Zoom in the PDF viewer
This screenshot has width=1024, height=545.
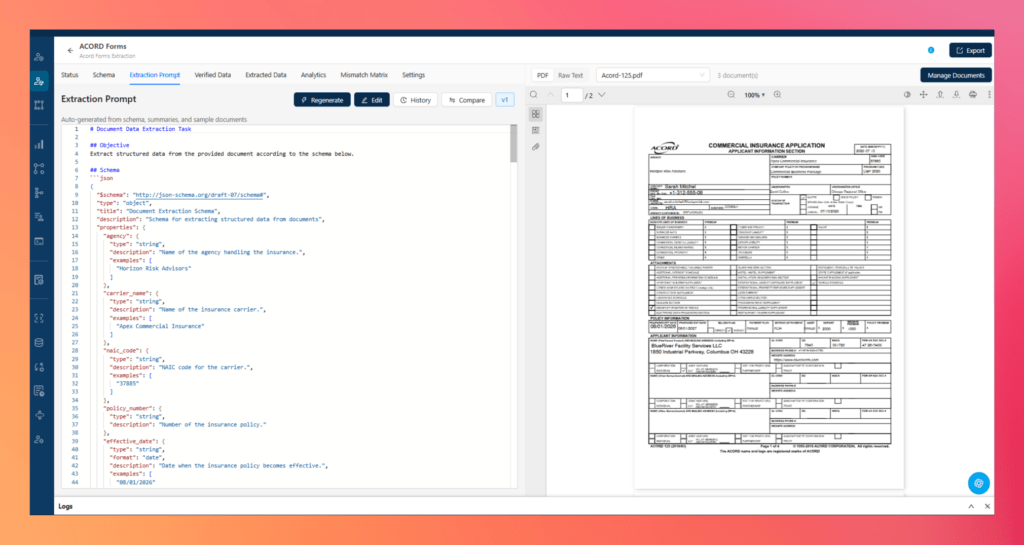click(x=777, y=95)
